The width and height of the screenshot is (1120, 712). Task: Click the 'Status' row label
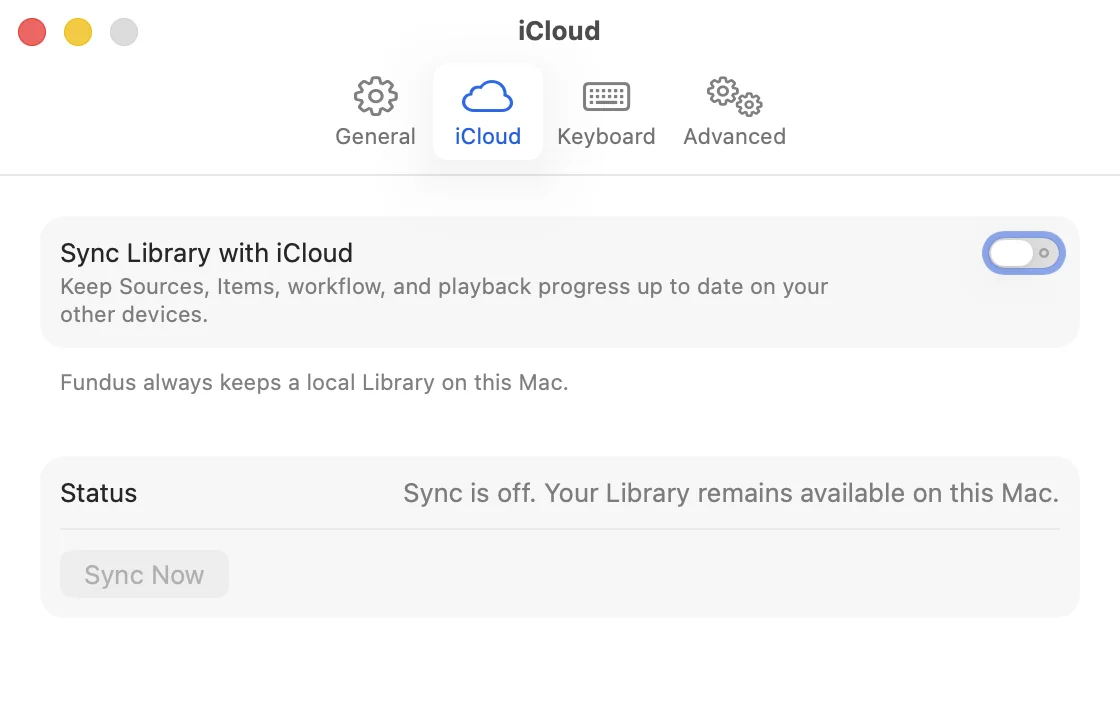click(99, 493)
